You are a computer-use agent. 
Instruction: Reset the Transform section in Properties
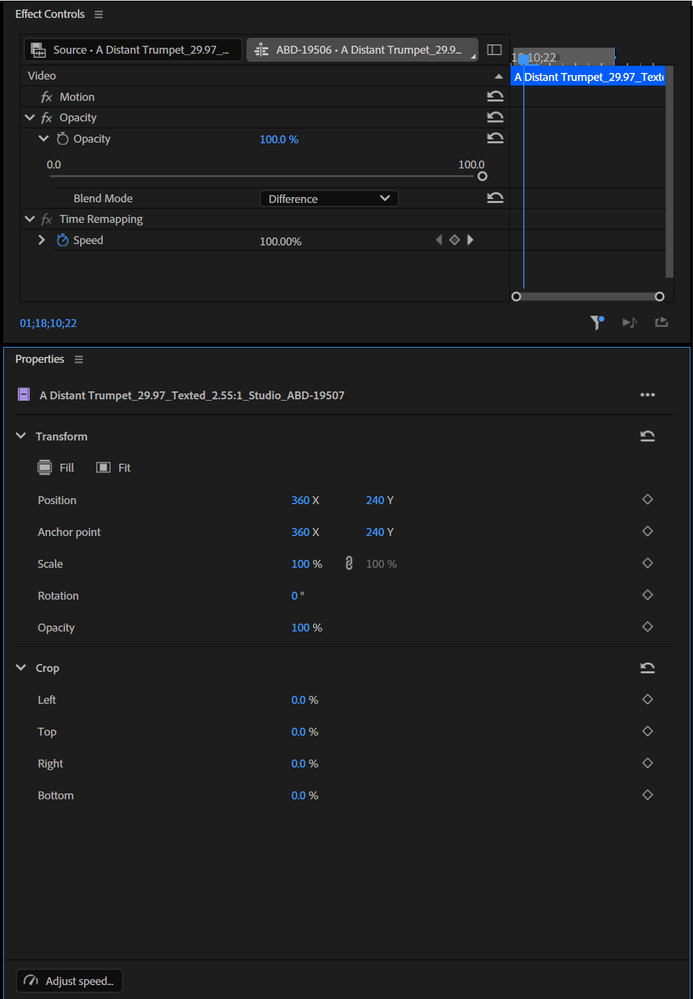point(647,436)
